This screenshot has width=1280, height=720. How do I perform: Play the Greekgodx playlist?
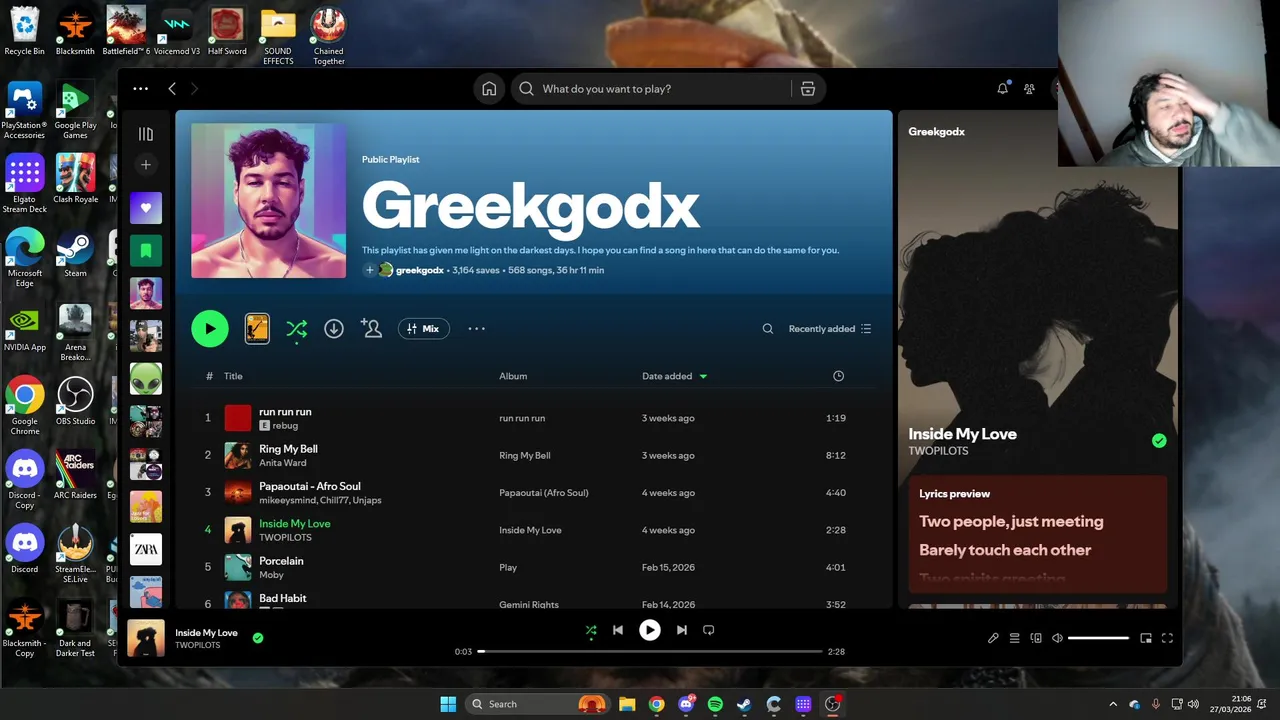tap(210, 329)
